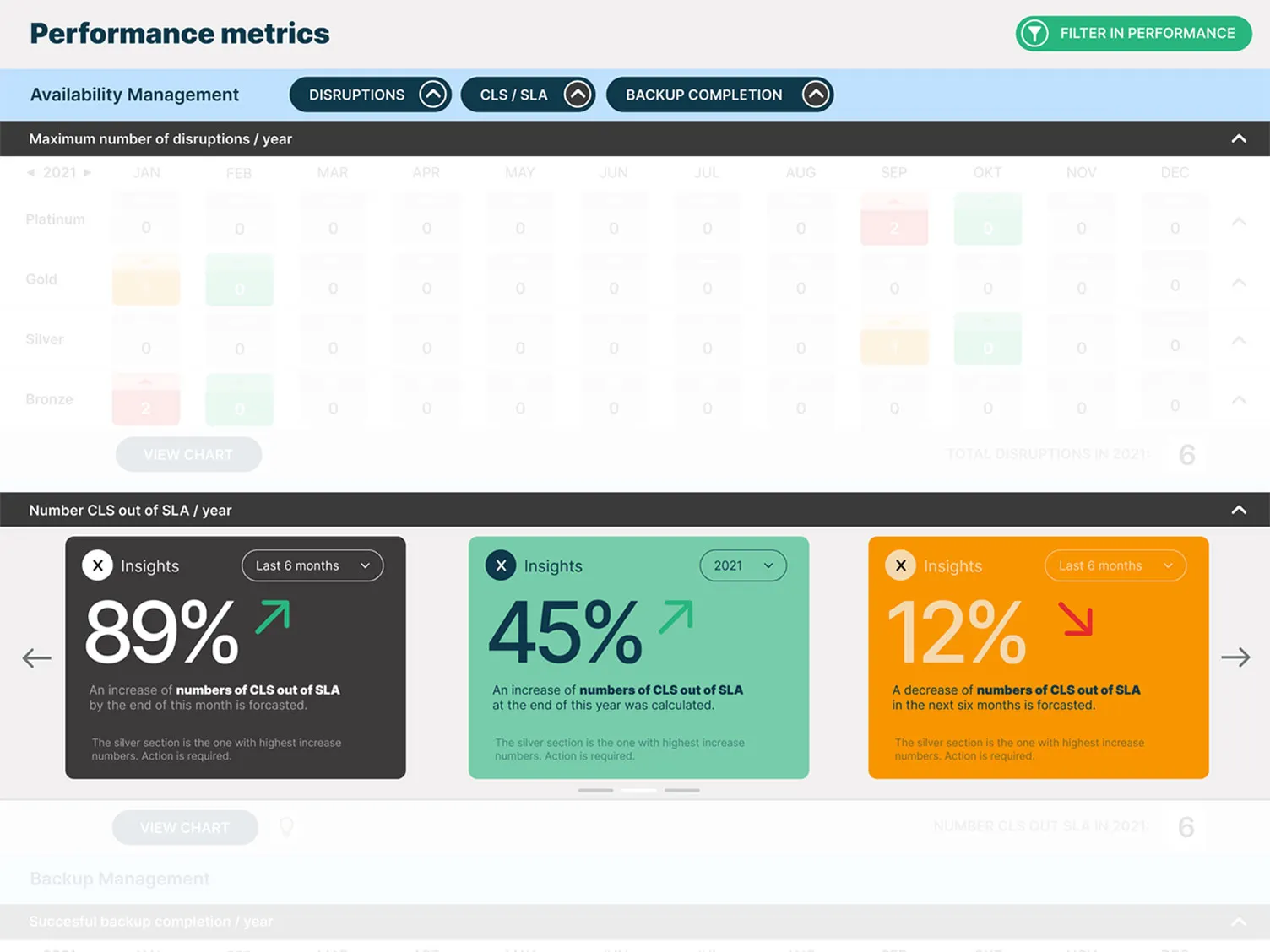This screenshot has width=1270, height=952.
Task: Select the red Platinum SEP cell
Action: tap(894, 219)
